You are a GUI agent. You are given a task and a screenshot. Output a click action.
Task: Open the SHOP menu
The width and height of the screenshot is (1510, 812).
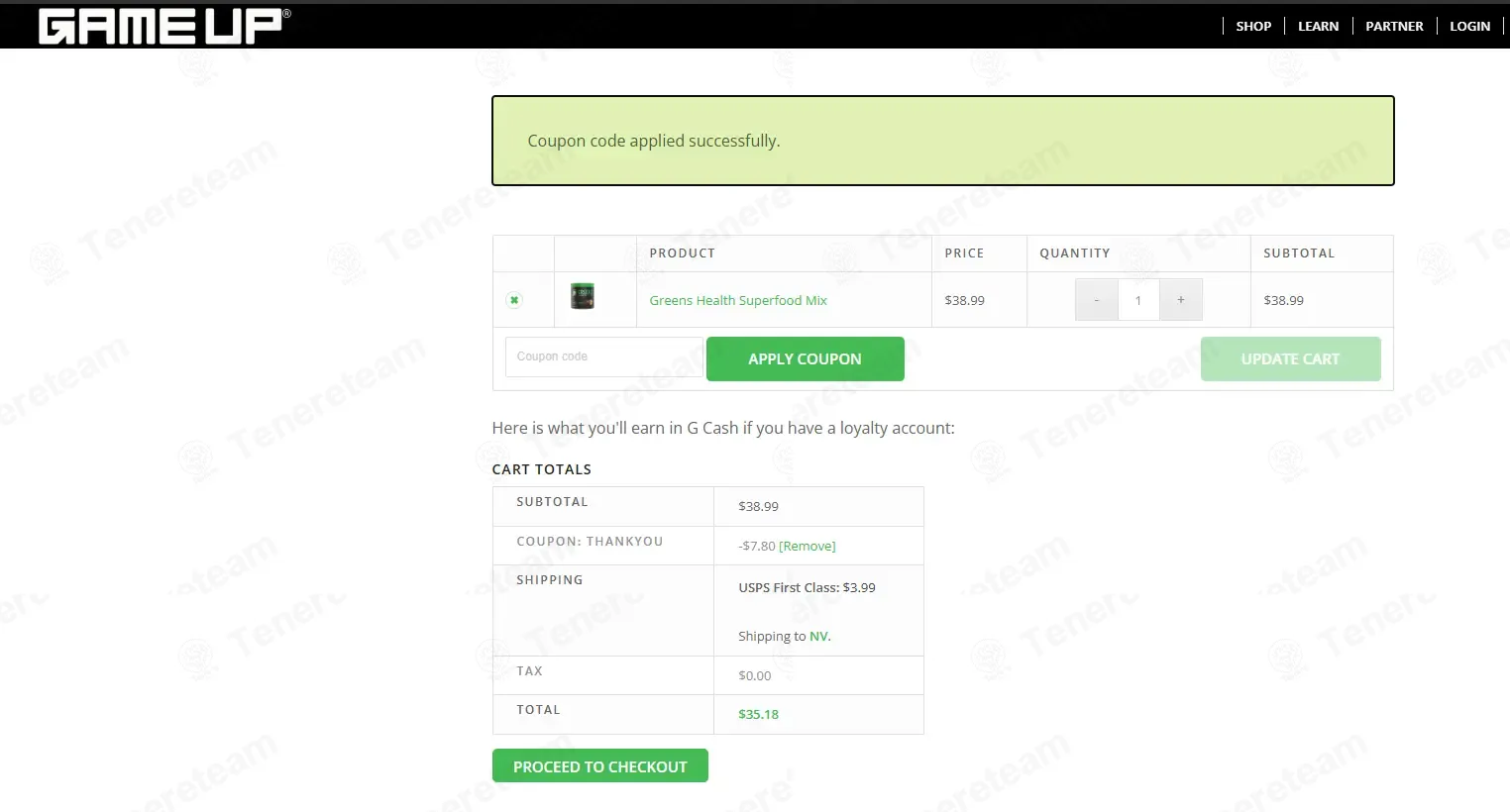tap(1253, 27)
